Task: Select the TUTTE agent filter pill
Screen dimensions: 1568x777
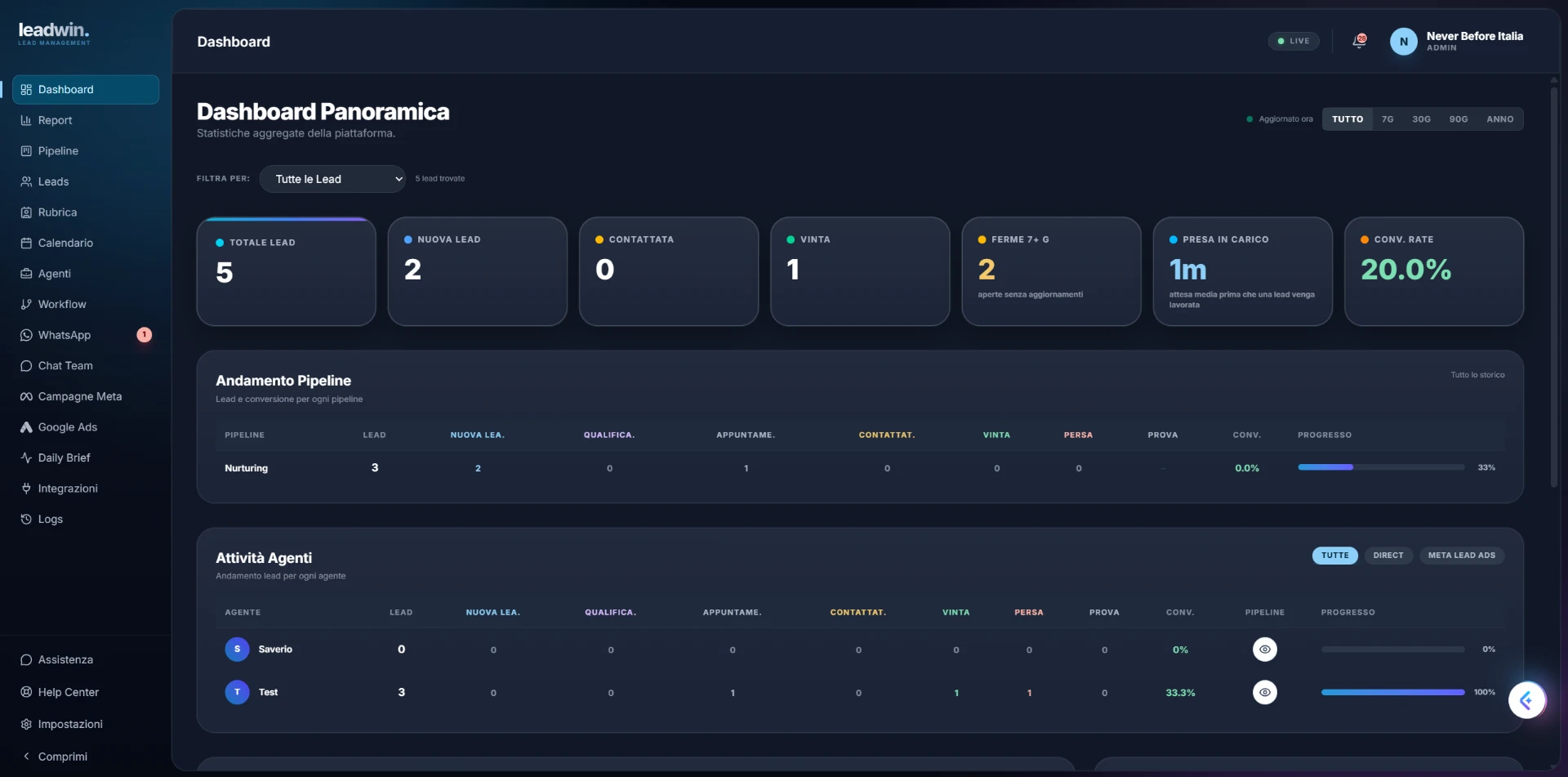Action: point(1335,556)
